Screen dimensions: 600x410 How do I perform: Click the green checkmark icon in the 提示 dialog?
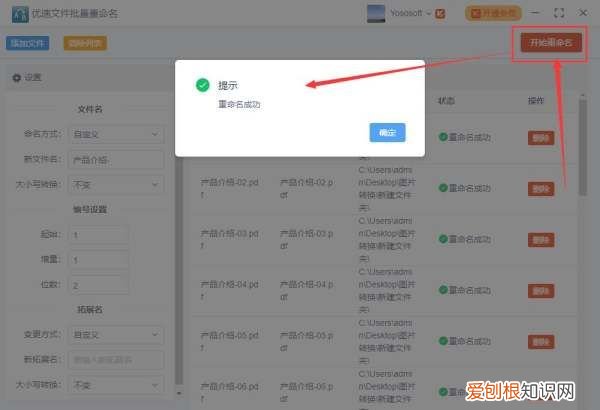(x=202, y=85)
